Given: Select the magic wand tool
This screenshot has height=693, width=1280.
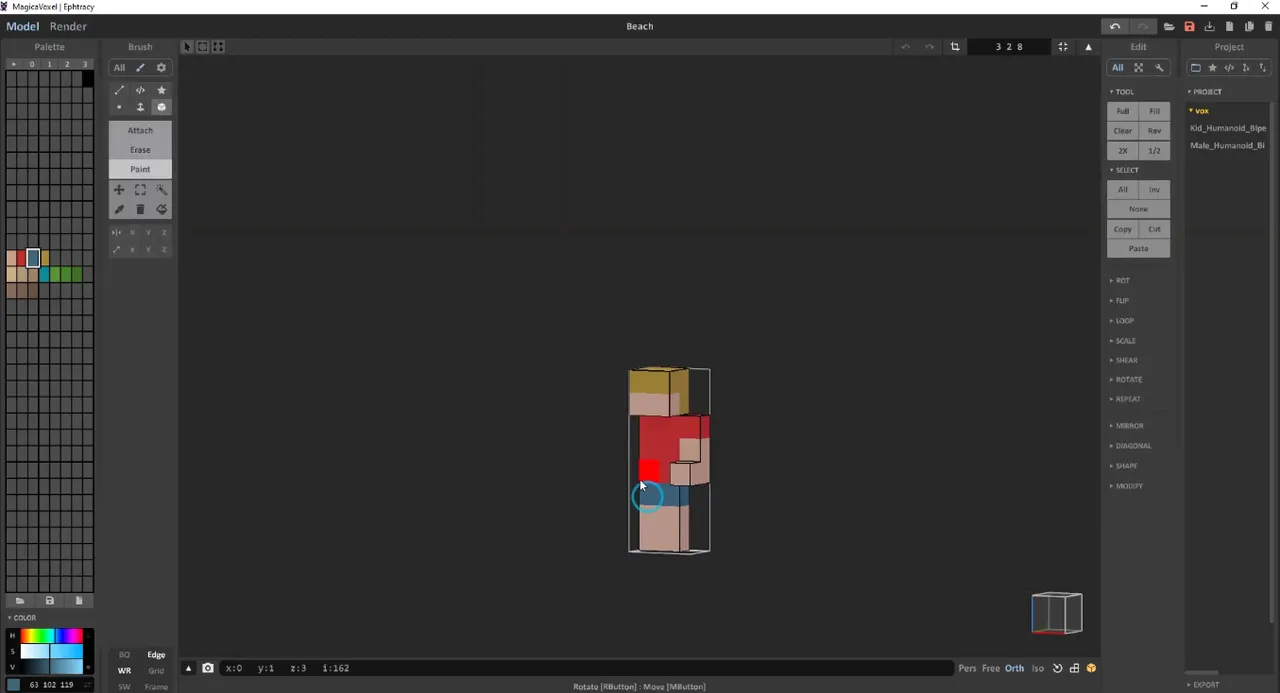Looking at the screenshot, I should click(161, 190).
